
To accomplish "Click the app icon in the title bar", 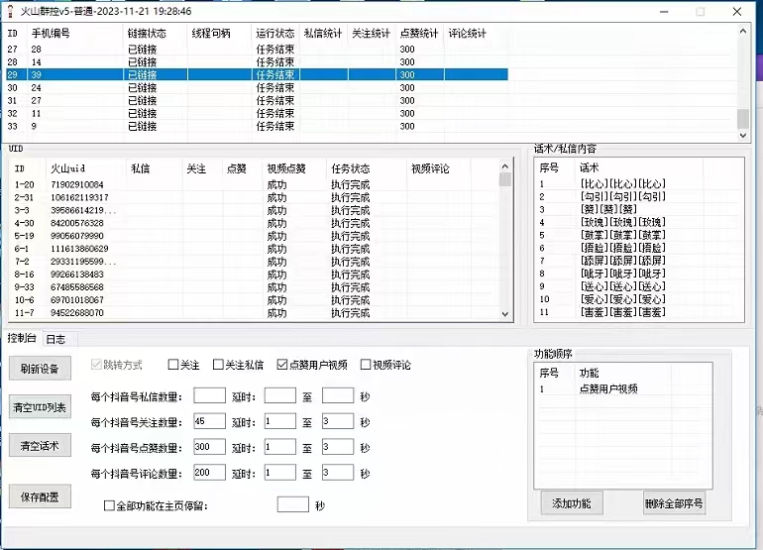I will (x=9, y=10).
